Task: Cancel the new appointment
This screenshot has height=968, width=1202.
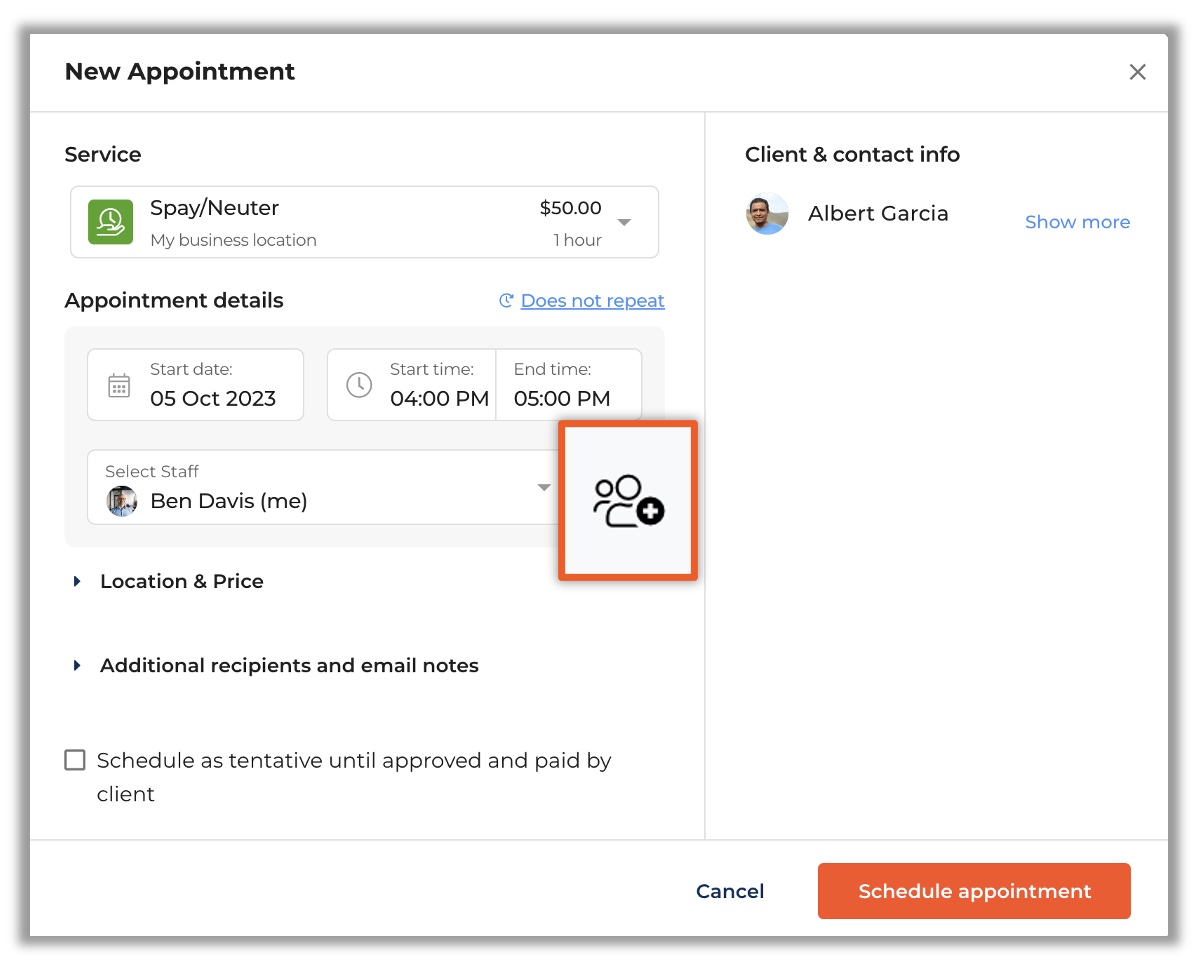Action: (x=729, y=891)
